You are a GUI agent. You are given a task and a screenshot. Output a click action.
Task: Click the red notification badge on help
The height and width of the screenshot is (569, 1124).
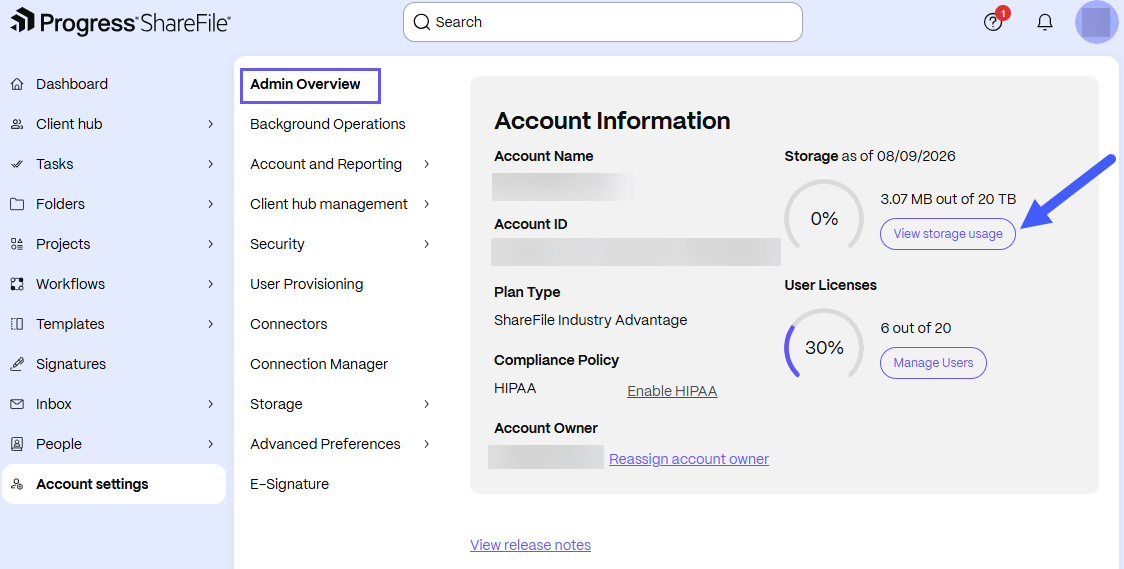point(1004,13)
